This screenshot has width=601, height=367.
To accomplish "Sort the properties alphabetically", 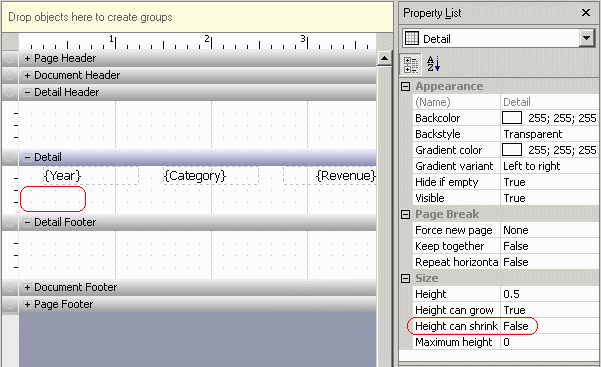I will 433,64.
